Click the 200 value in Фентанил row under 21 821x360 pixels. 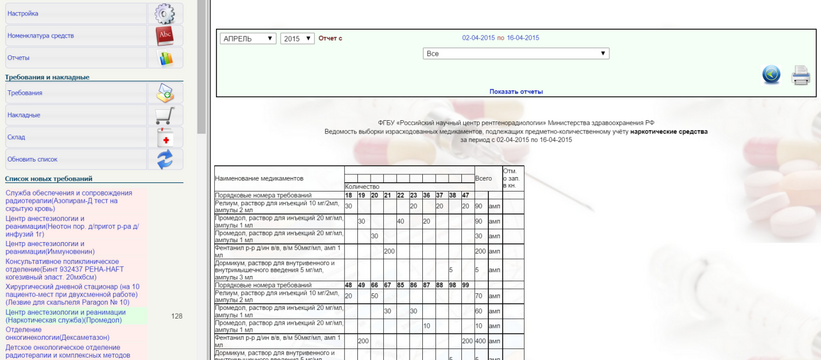[390, 252]
